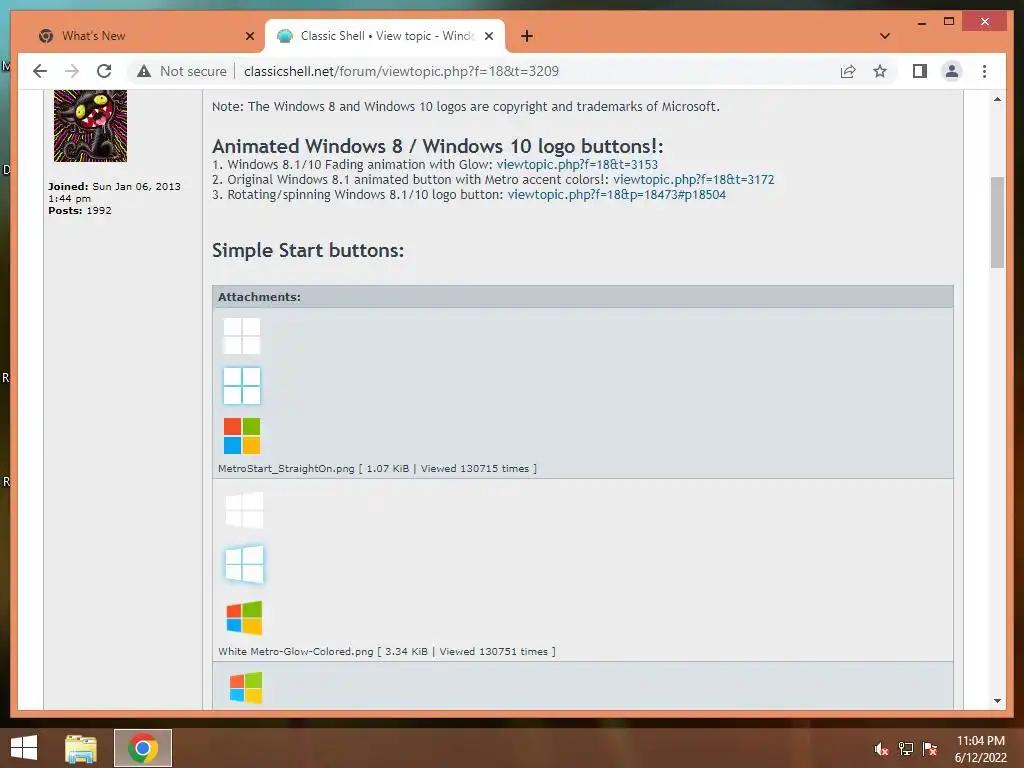Click the colored tilted White Metro-Glow logo
Viewport: 1024px width, 768px height.
coord(244,618)
